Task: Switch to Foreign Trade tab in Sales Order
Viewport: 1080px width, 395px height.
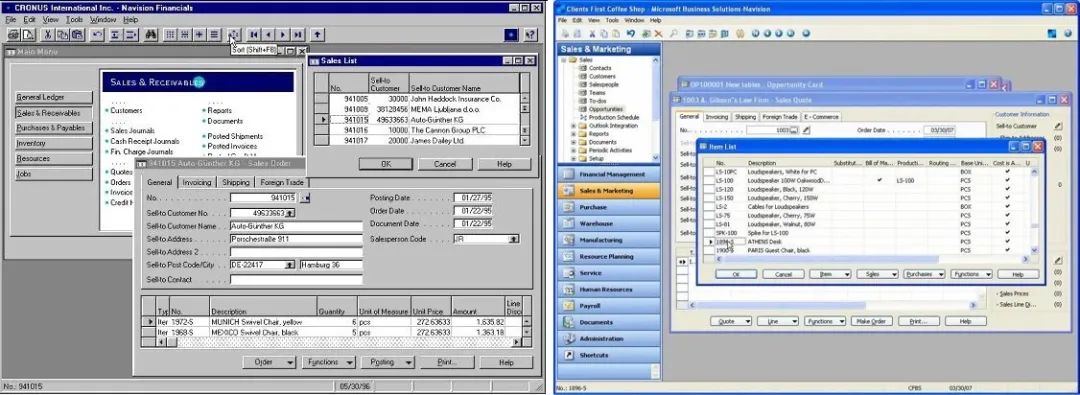Action: coord(281,183)
